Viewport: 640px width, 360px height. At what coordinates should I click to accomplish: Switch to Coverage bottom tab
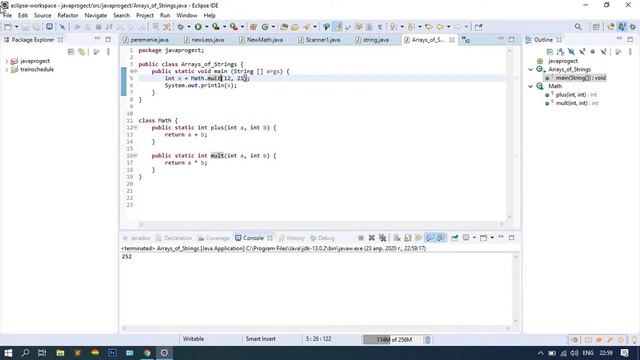(213, 238)
